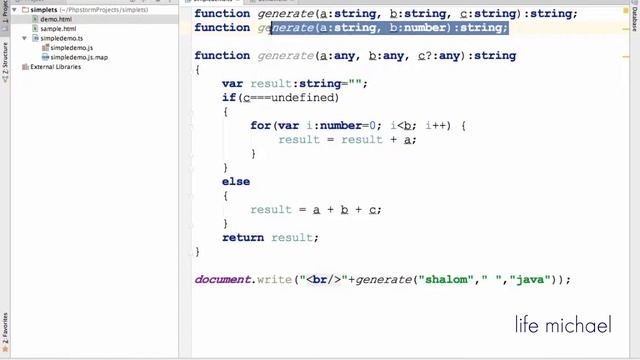Click 'c?:any' parameter in function signature
The image size is (640, 360).
click(x=440, y=56)
